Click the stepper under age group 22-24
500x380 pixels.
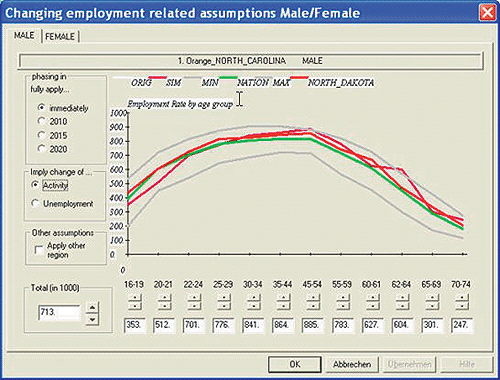click(x=194, y=302)
